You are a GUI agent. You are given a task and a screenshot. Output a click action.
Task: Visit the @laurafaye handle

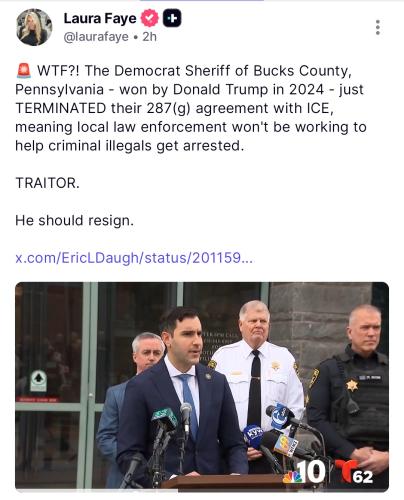[x=96, y=37]
